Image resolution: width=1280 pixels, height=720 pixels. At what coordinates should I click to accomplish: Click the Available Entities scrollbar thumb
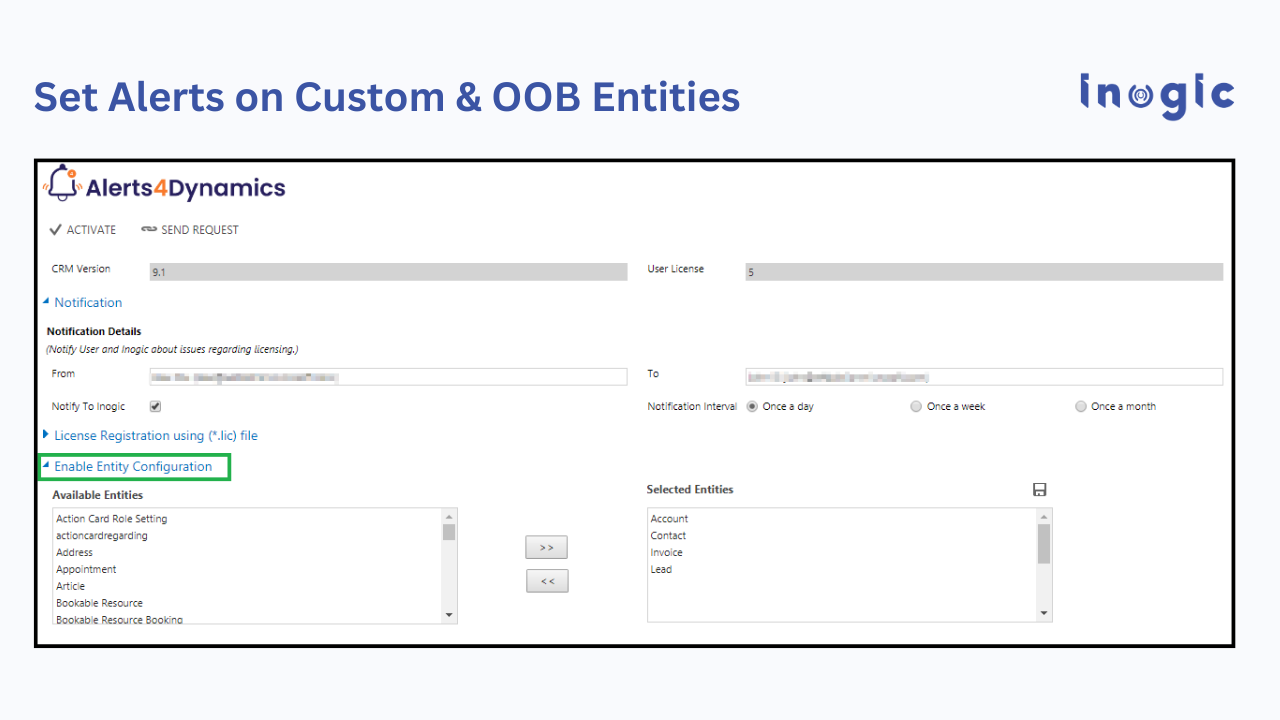(449, 532)
